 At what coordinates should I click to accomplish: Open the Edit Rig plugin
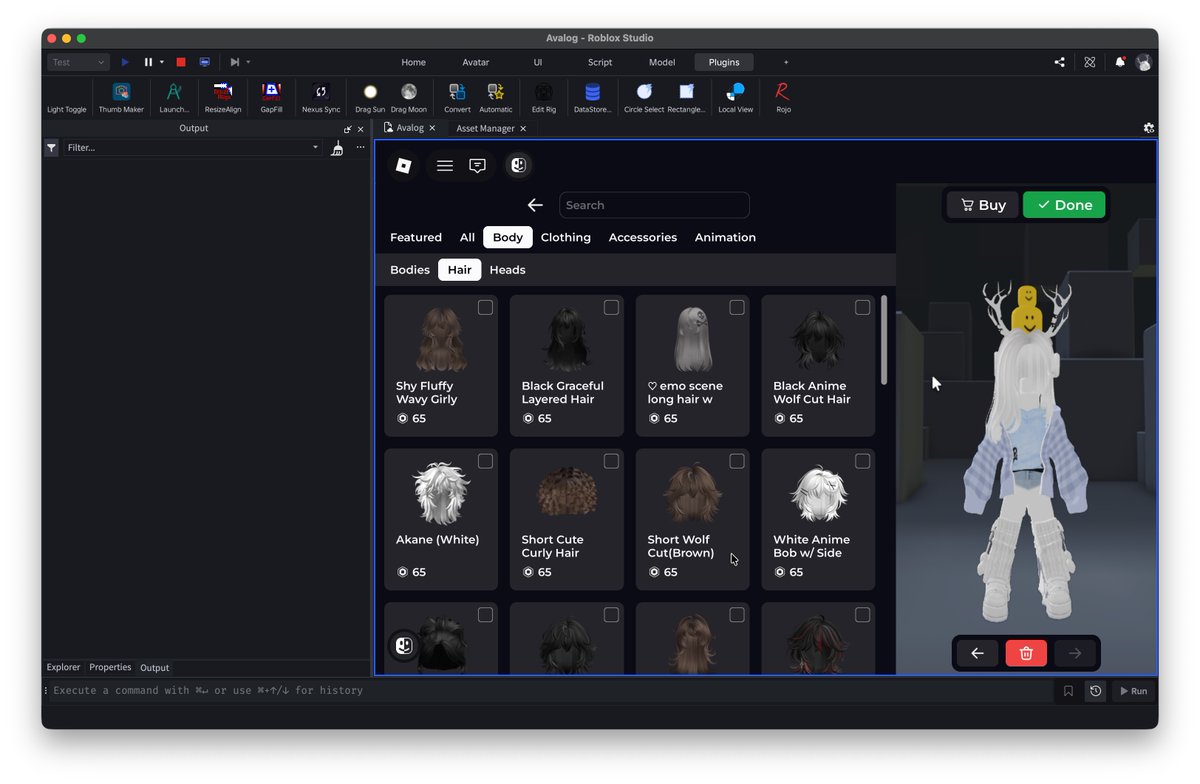click(544, 98)
